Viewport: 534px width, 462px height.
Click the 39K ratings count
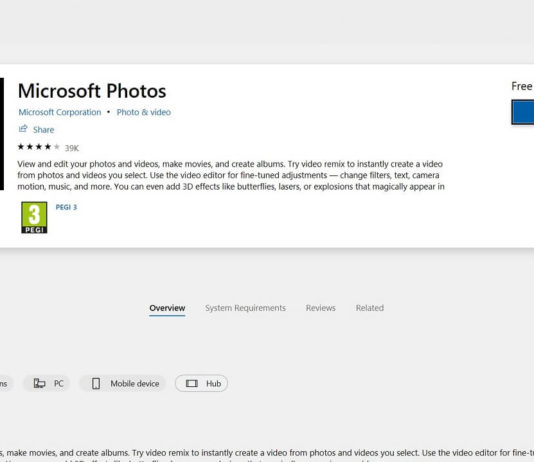(x=72, y=148)
